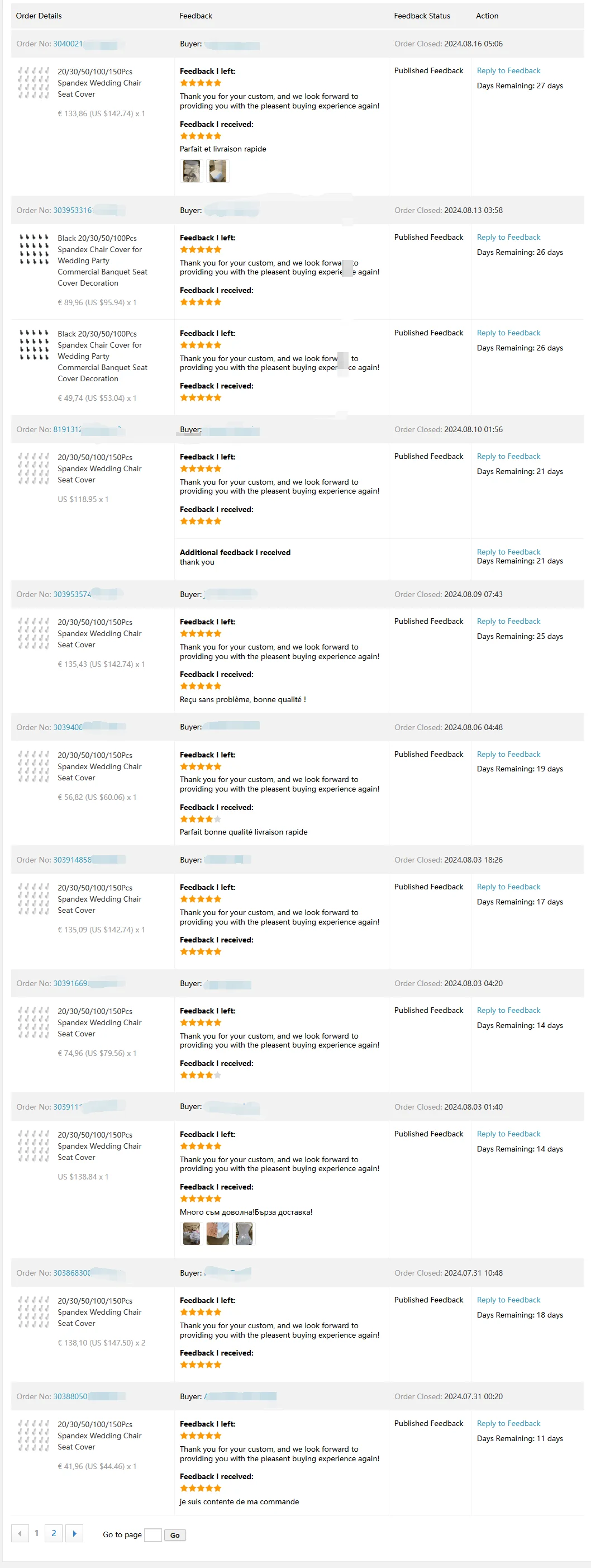Image resolution: width=591 pixels, height=1568 pixels.
Task: Reply to Feedback with 11 days remaining
Action: point(508,1423)
